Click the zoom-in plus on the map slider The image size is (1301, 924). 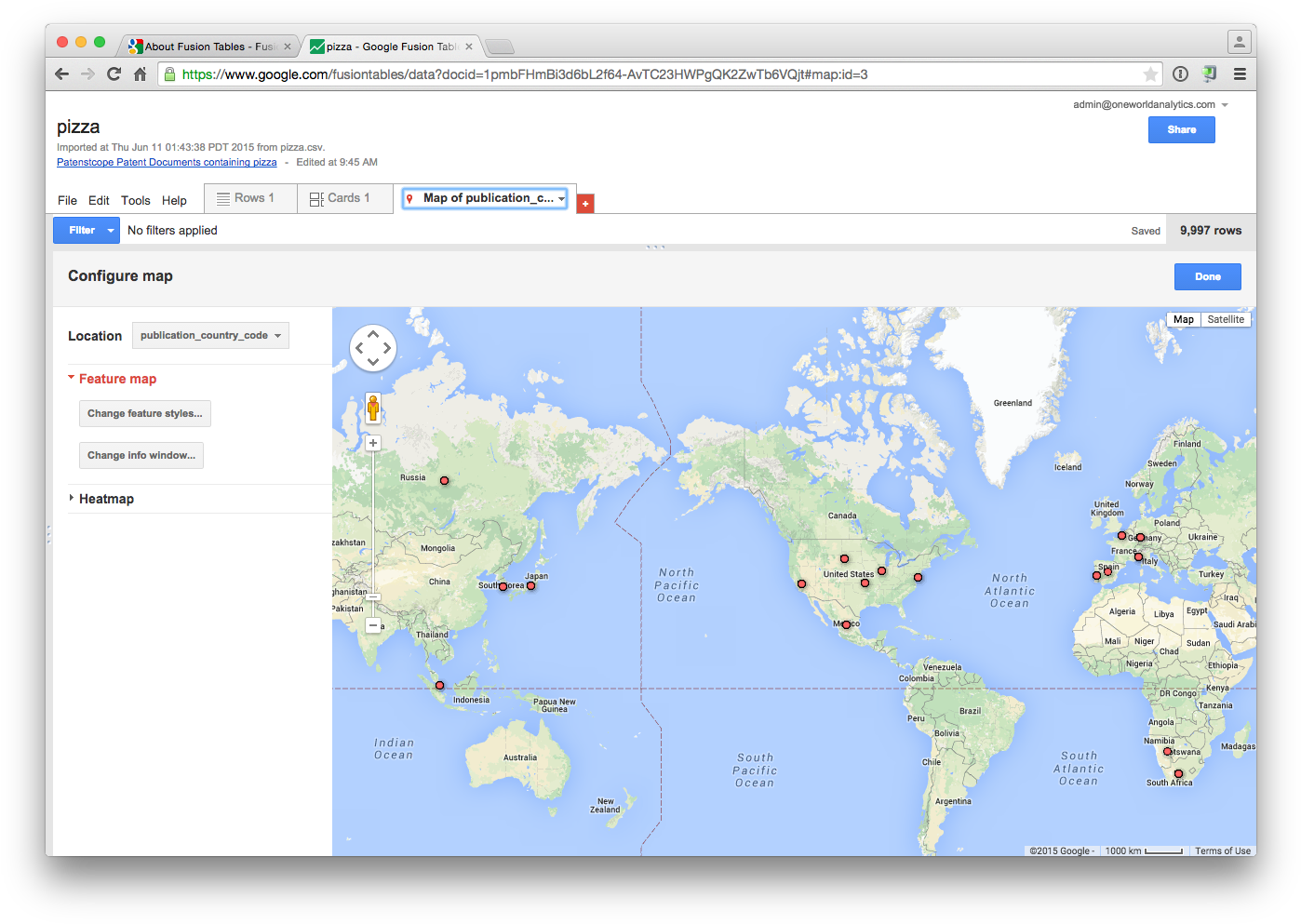[372, 442]
